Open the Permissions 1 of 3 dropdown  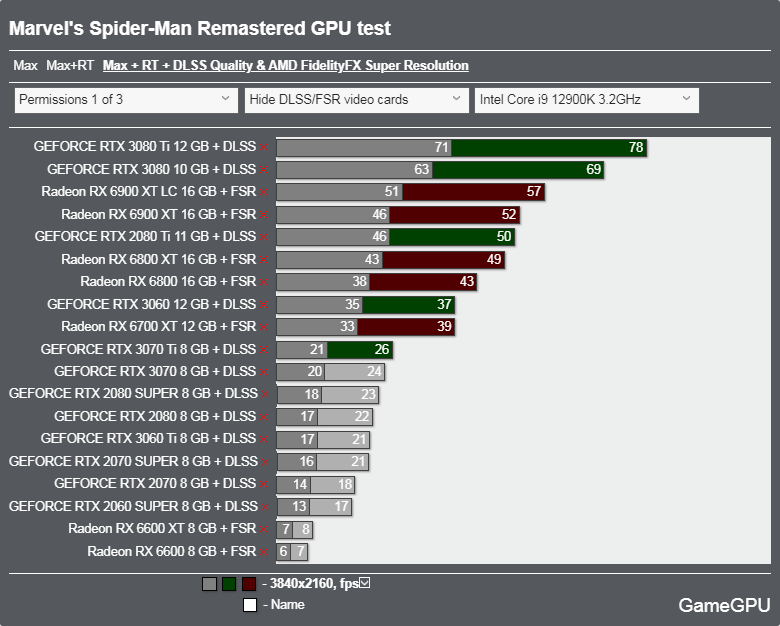click(x=126, y=100)
